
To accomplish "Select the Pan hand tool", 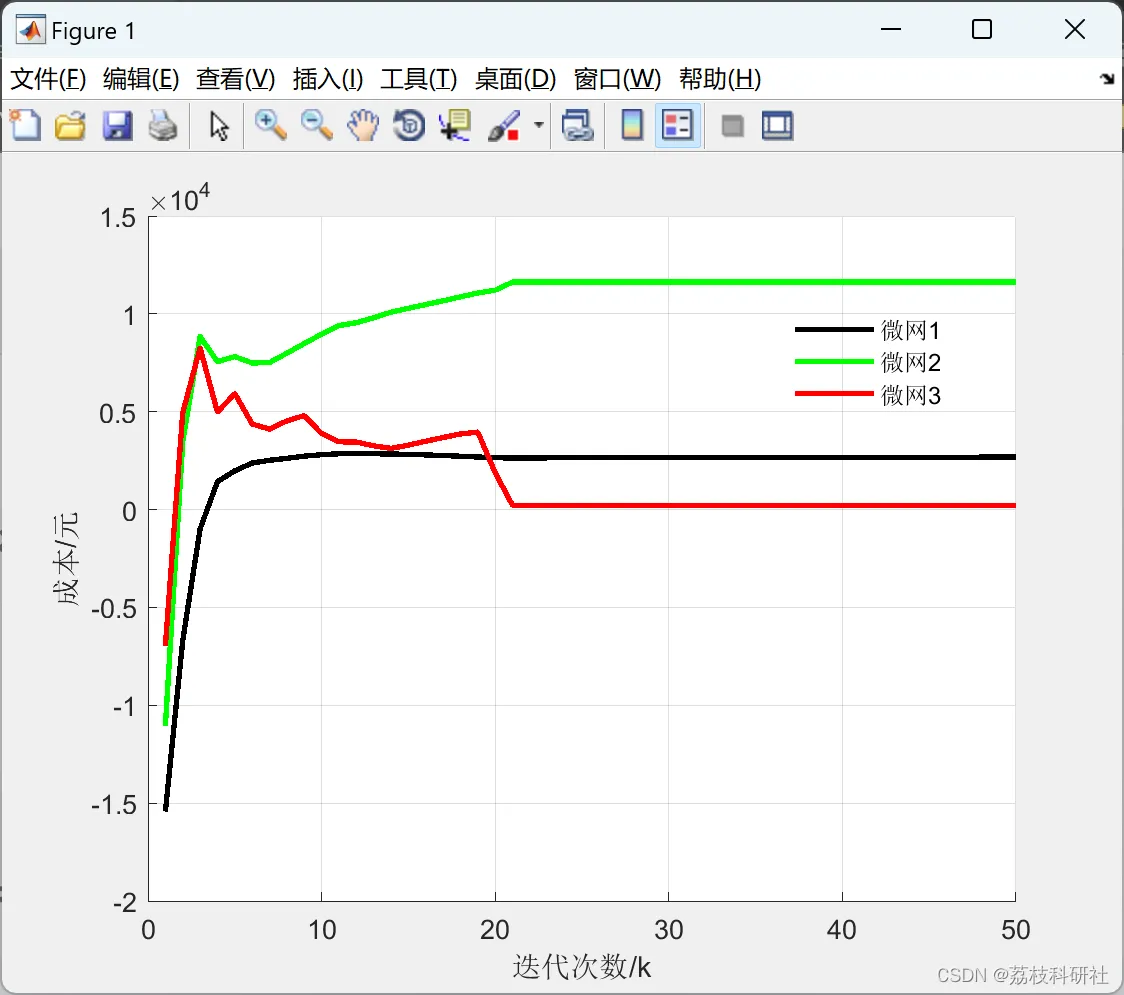I will [x=363, y=125].
